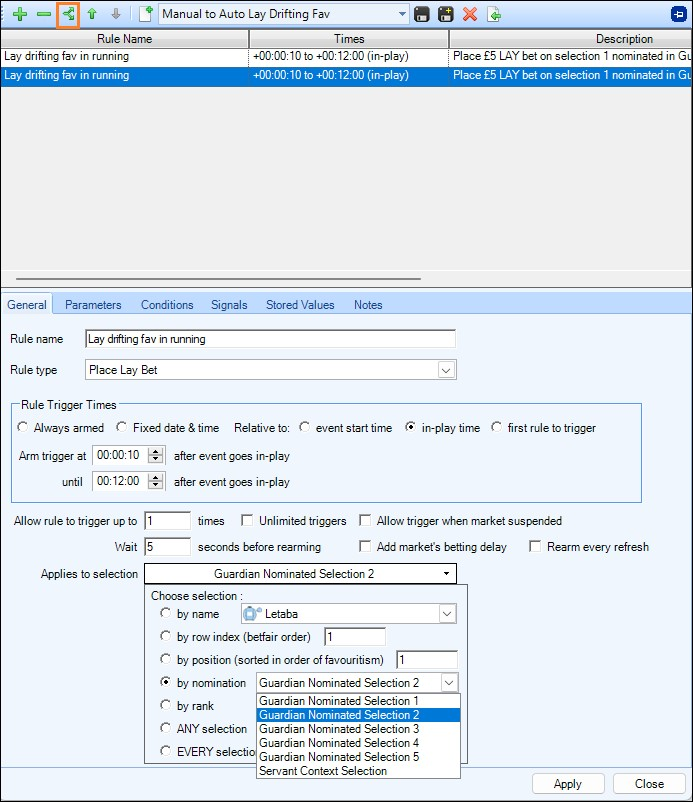The height and width of the screenshot is (802, 693).
Task: Click the by row index number field
Action: pyautogui.click(x=355, y=637)
